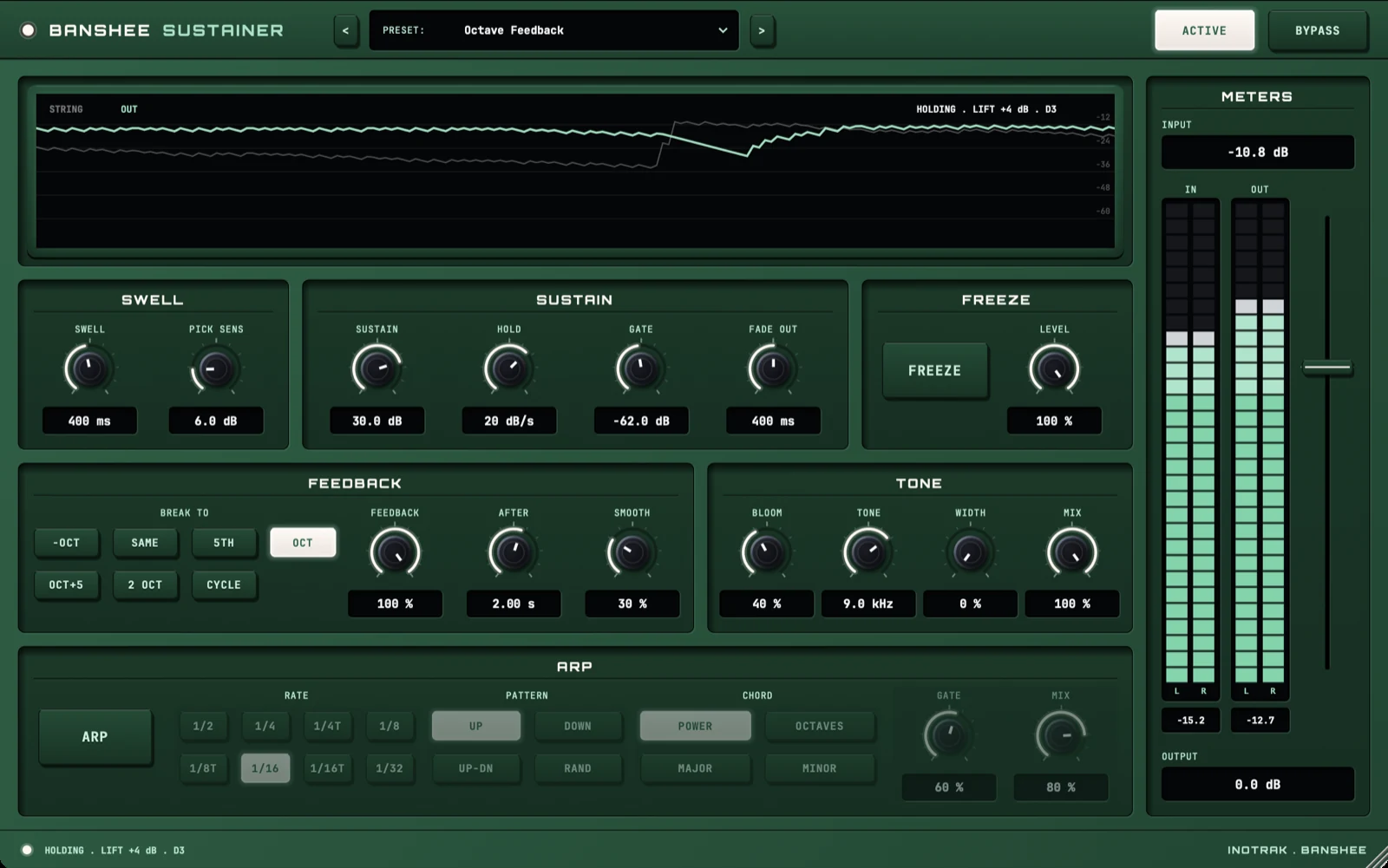Select the MAJOR chord type

click(695, 768)
